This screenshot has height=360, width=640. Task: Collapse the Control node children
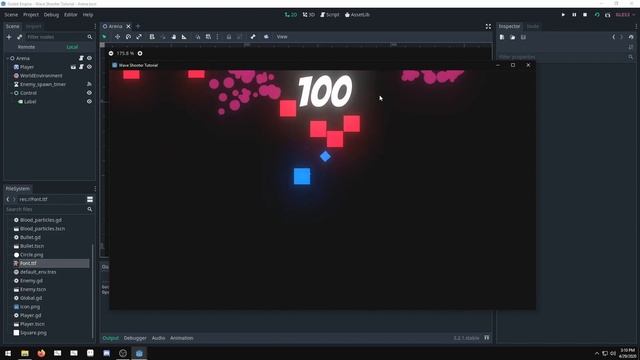tap(11, 93)
